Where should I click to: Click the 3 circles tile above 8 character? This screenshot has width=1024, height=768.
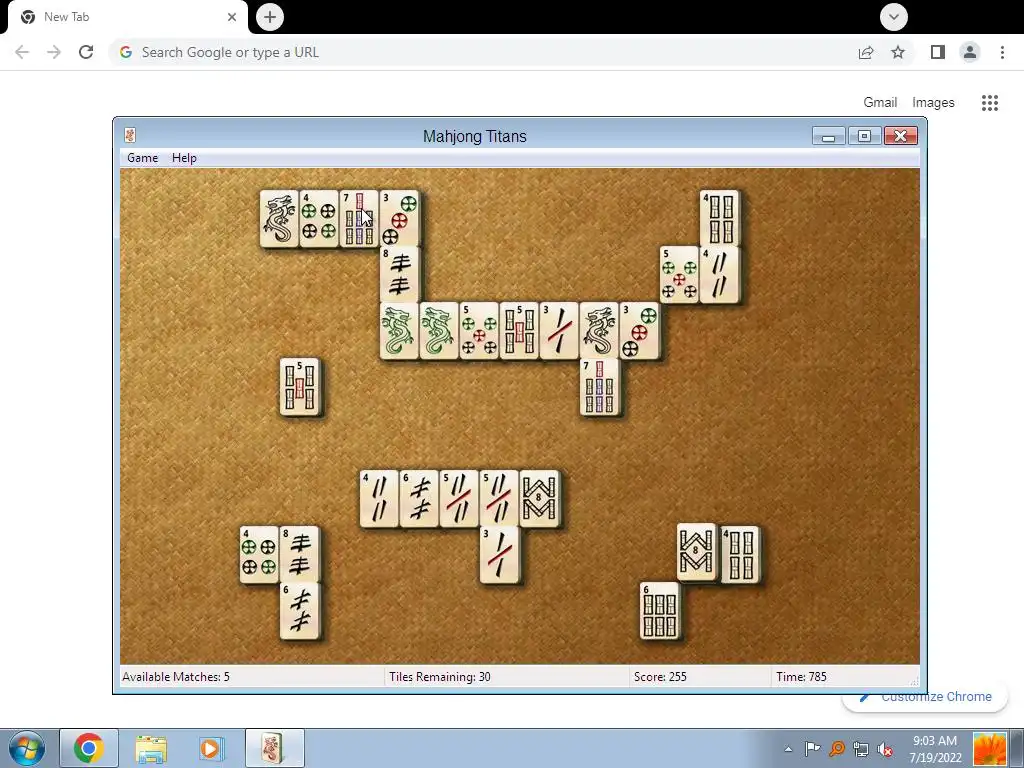(x=399, y=219)
